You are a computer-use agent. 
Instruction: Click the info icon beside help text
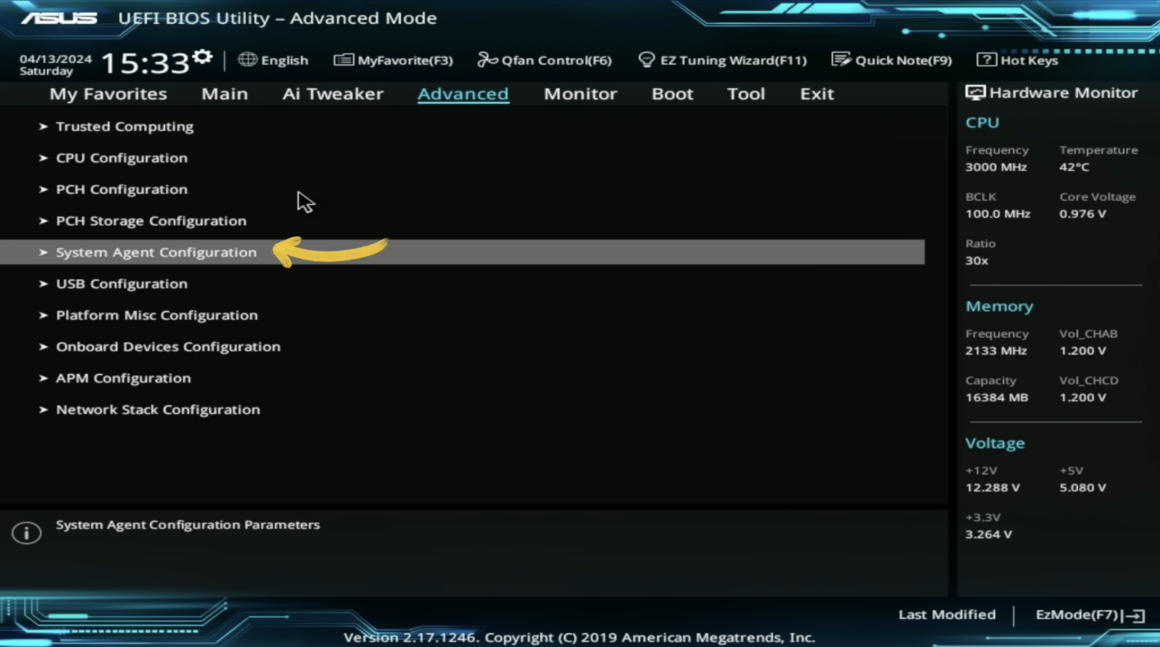point(27,532)
